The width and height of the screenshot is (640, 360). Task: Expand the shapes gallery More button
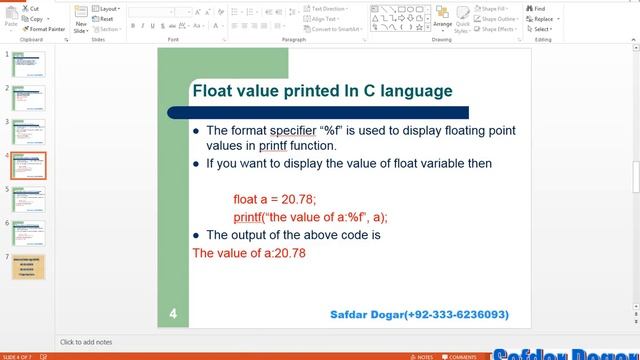(x=427, y=27)
